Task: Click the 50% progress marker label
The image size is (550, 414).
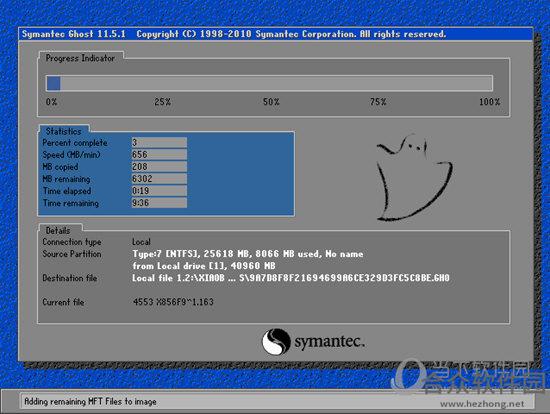Action: 271,102
